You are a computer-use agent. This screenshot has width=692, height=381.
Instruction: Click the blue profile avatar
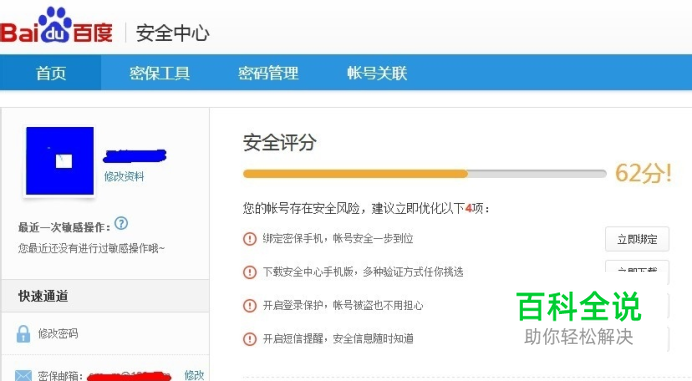click(x=60, y=161)
